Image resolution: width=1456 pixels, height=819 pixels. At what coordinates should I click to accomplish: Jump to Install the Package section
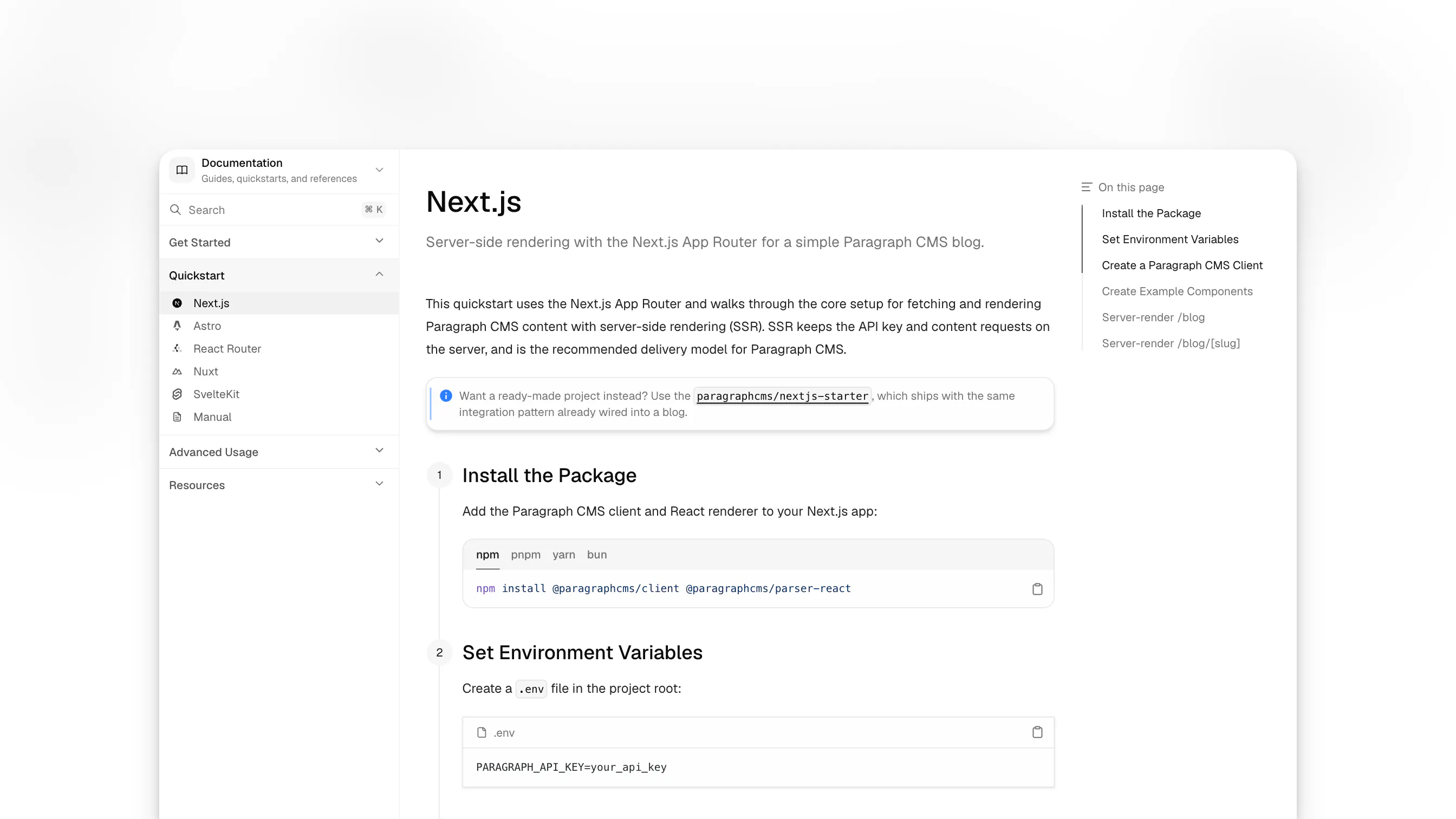click(1151, 213)
